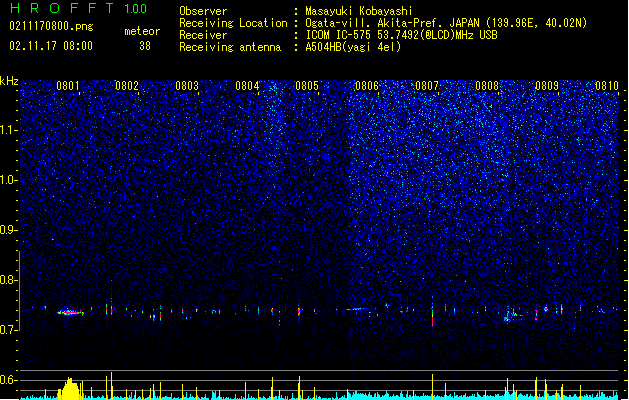This screenshot has width=629, height=400.
Task: Select the file name 0211170800.png
Action: click(51, 27)
